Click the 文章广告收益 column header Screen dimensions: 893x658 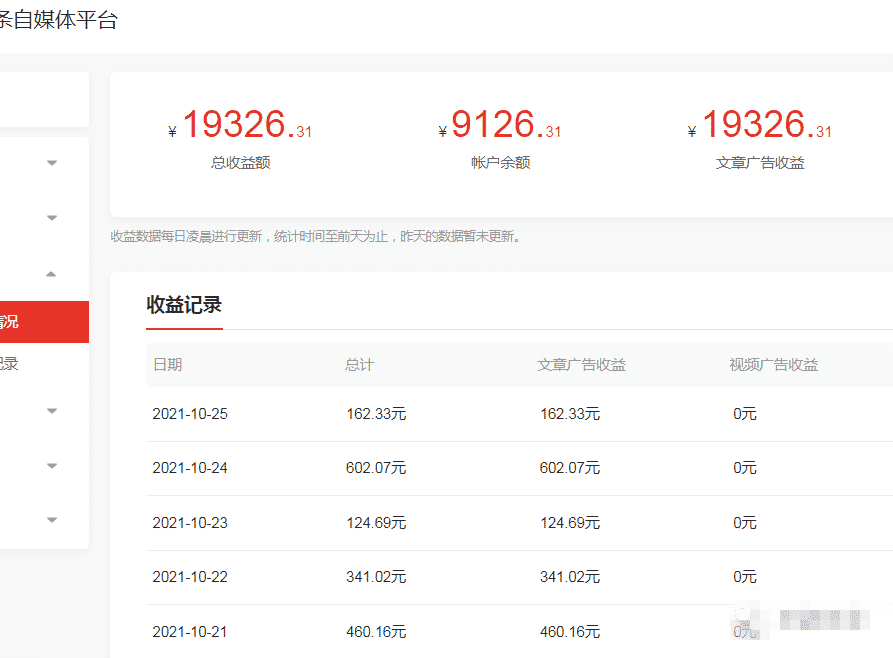click(581, 365)
